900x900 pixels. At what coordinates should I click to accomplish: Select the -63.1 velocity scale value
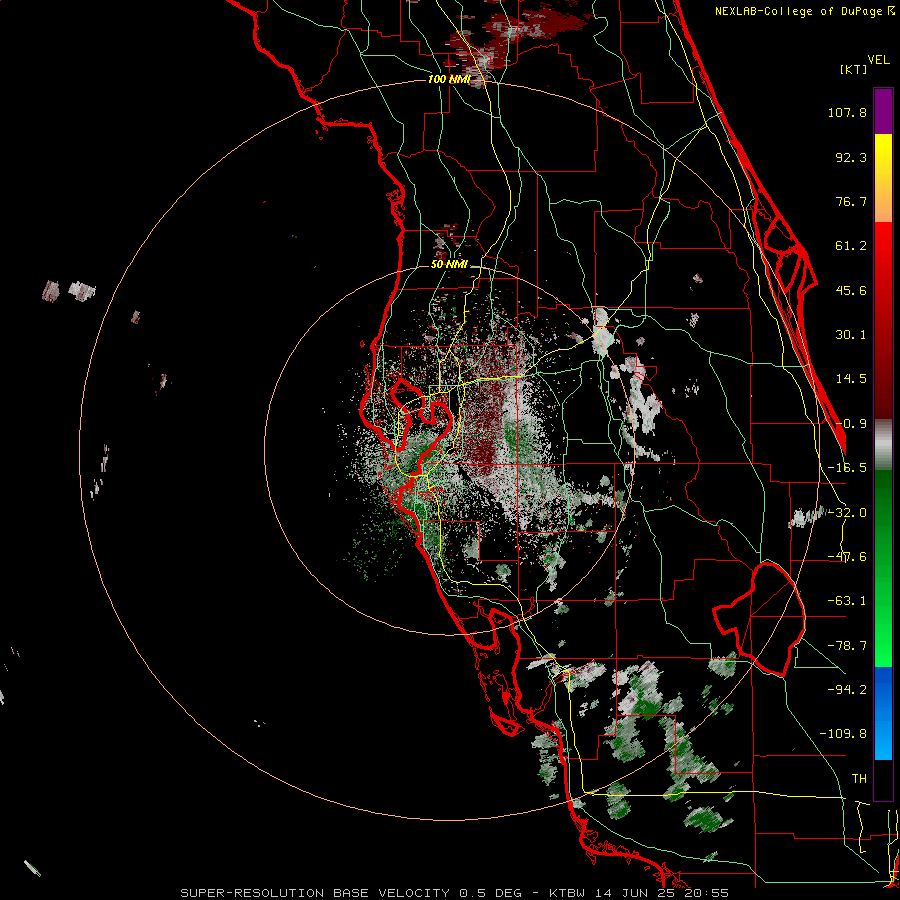(x=847, y=601)
